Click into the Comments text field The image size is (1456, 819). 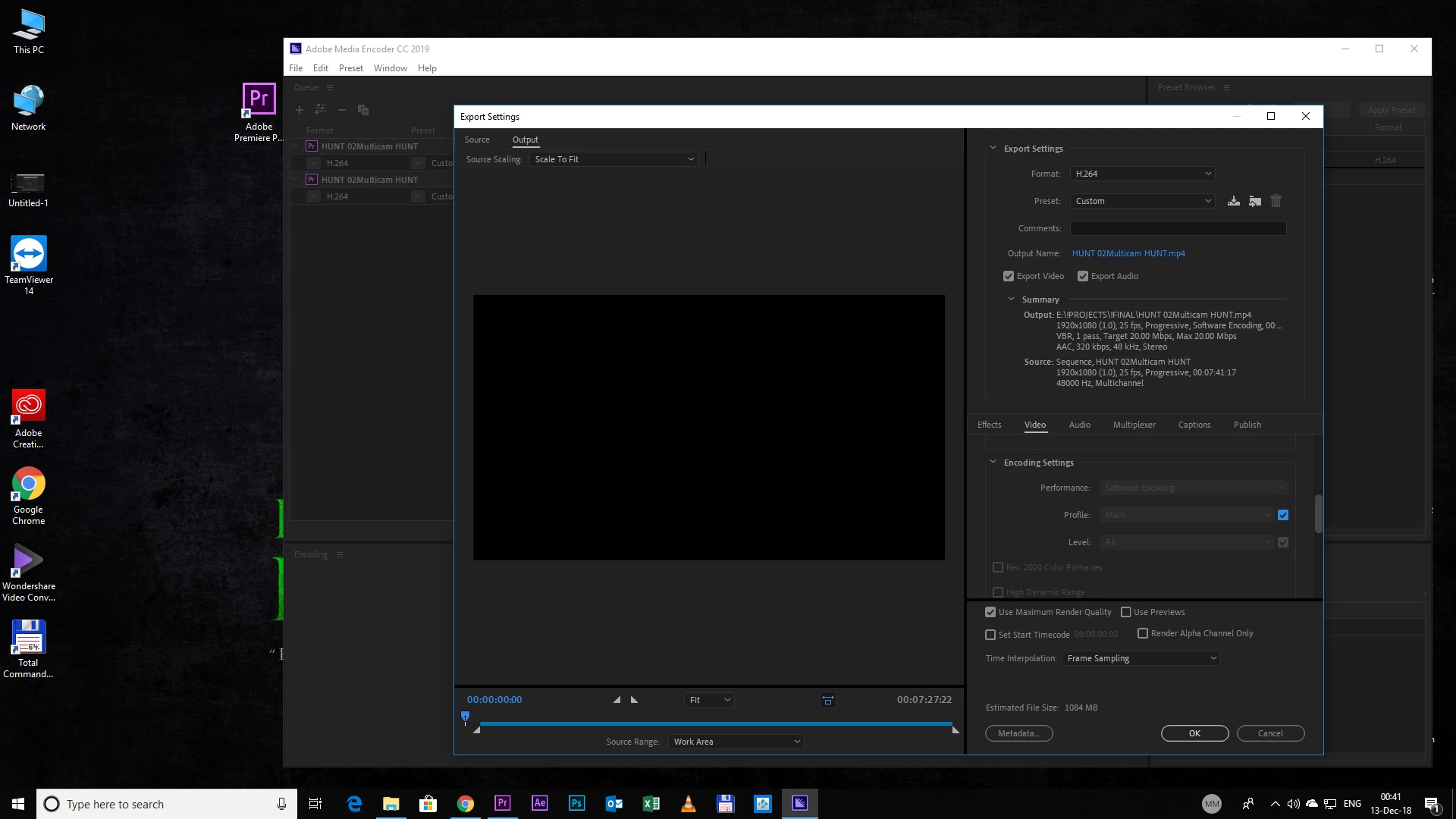pos(1178,228)
